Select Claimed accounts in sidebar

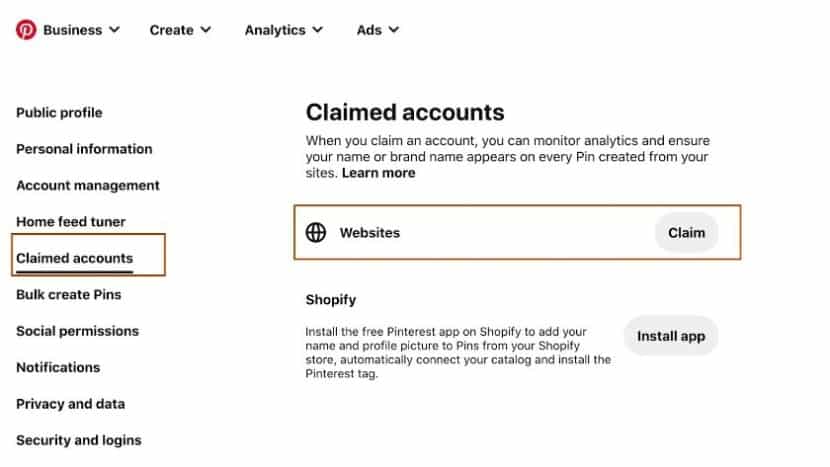[74, 258]
